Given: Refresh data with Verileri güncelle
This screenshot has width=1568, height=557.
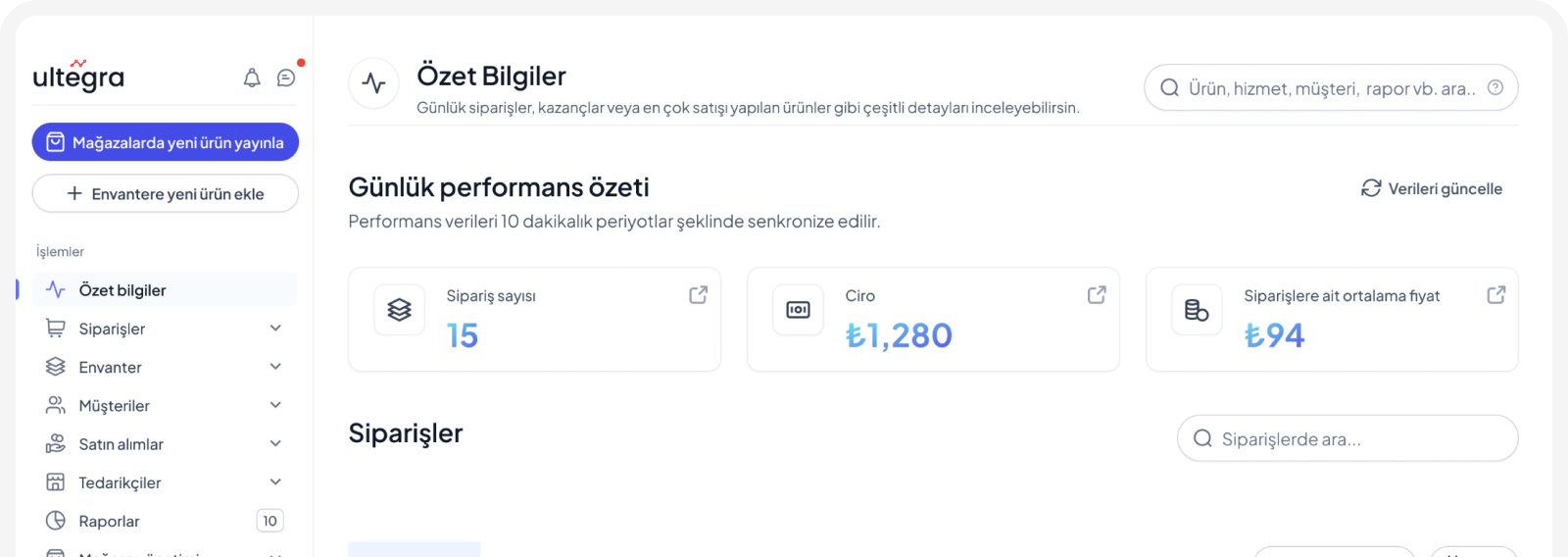Looking at the screenshot, I should coord(1432,188).
